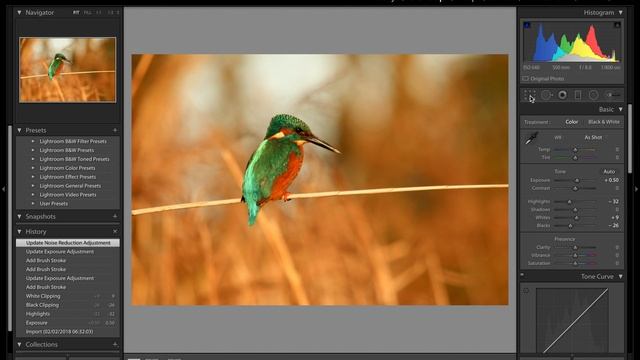The width and height of the screenshot is (640, 360).
Task: Choose Color treatment
Action: point(571,122)
